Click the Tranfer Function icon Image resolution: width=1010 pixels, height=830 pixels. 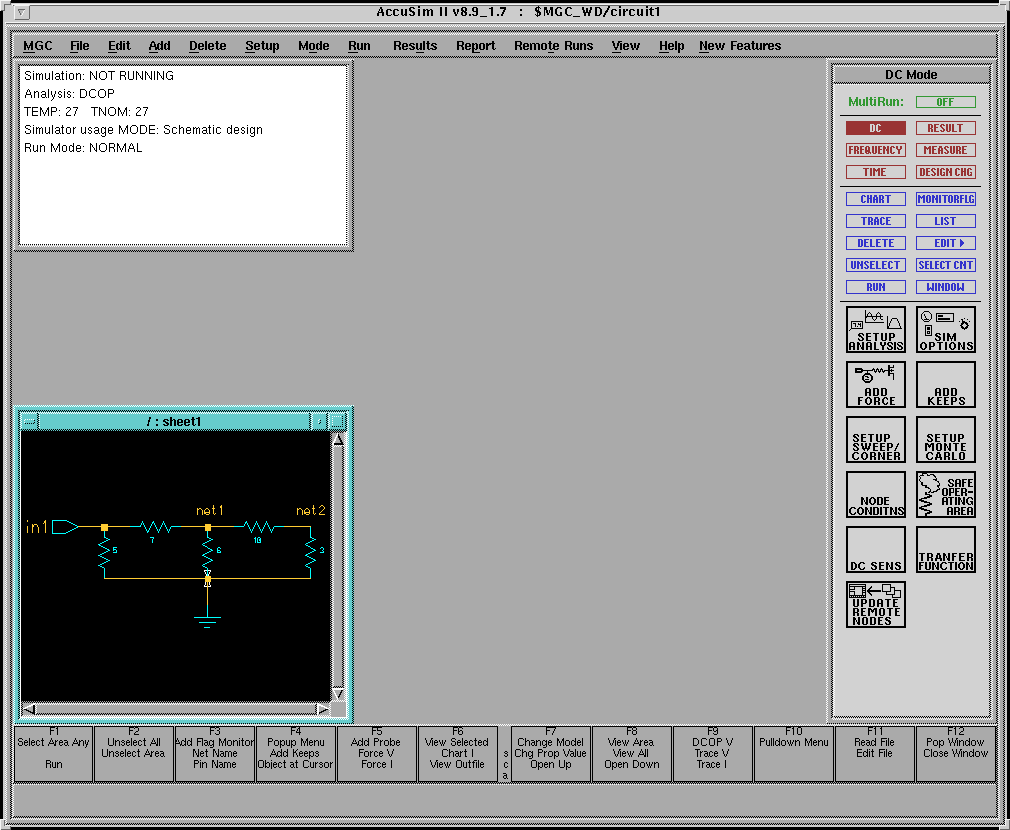(x=946, y=550)
